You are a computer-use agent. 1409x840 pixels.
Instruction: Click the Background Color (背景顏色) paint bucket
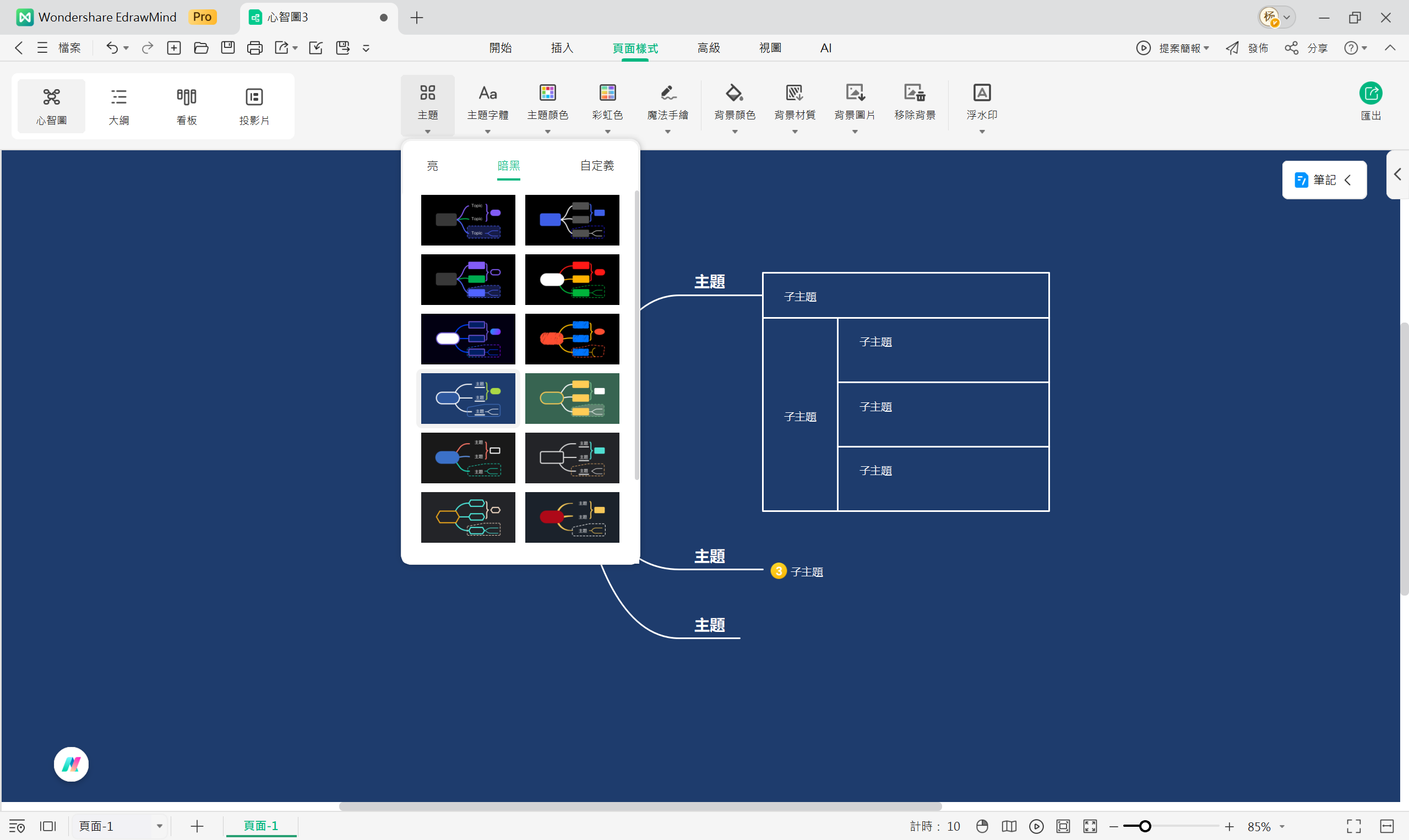tap(734, 94)
